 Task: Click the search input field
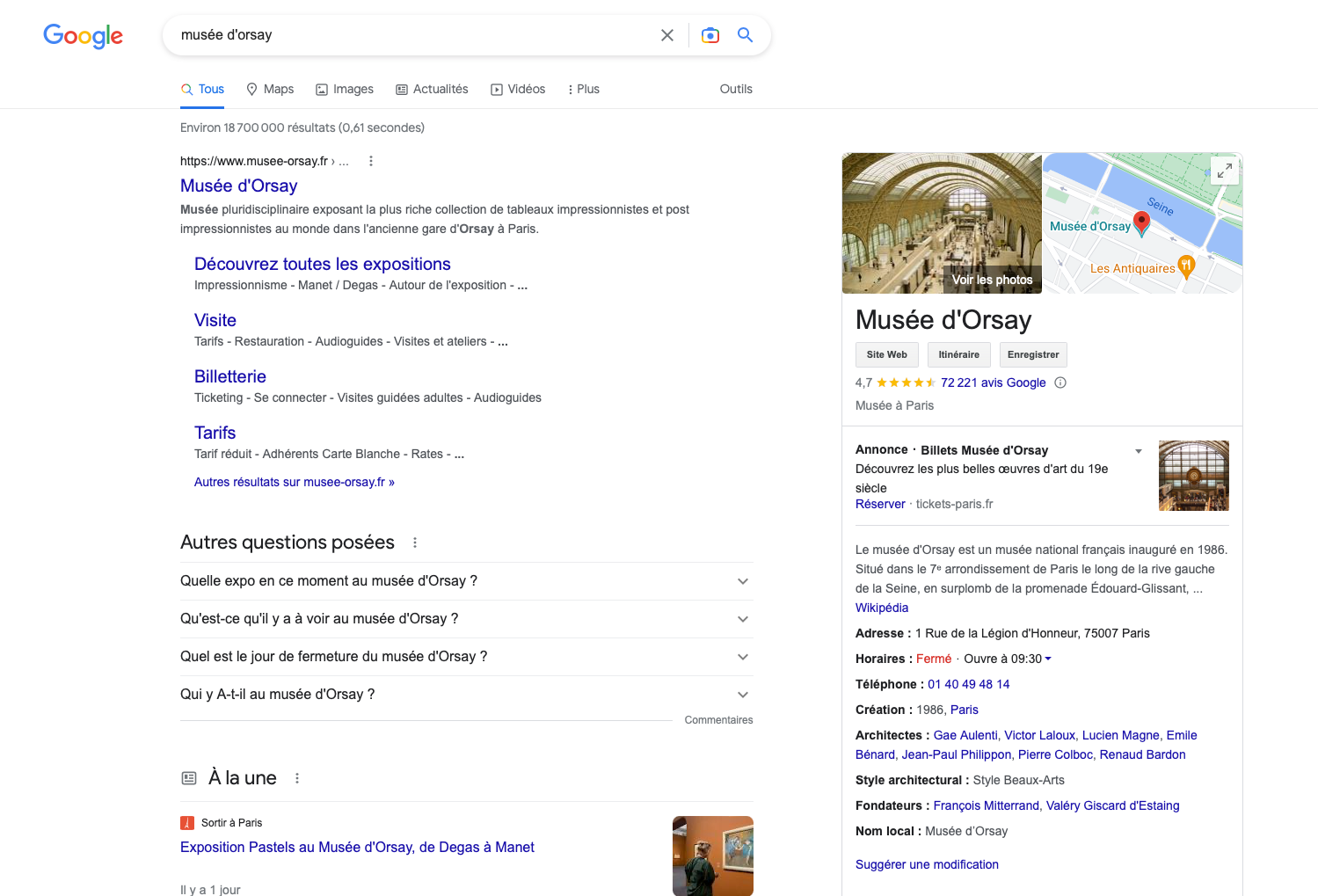(x=413, y=35)
